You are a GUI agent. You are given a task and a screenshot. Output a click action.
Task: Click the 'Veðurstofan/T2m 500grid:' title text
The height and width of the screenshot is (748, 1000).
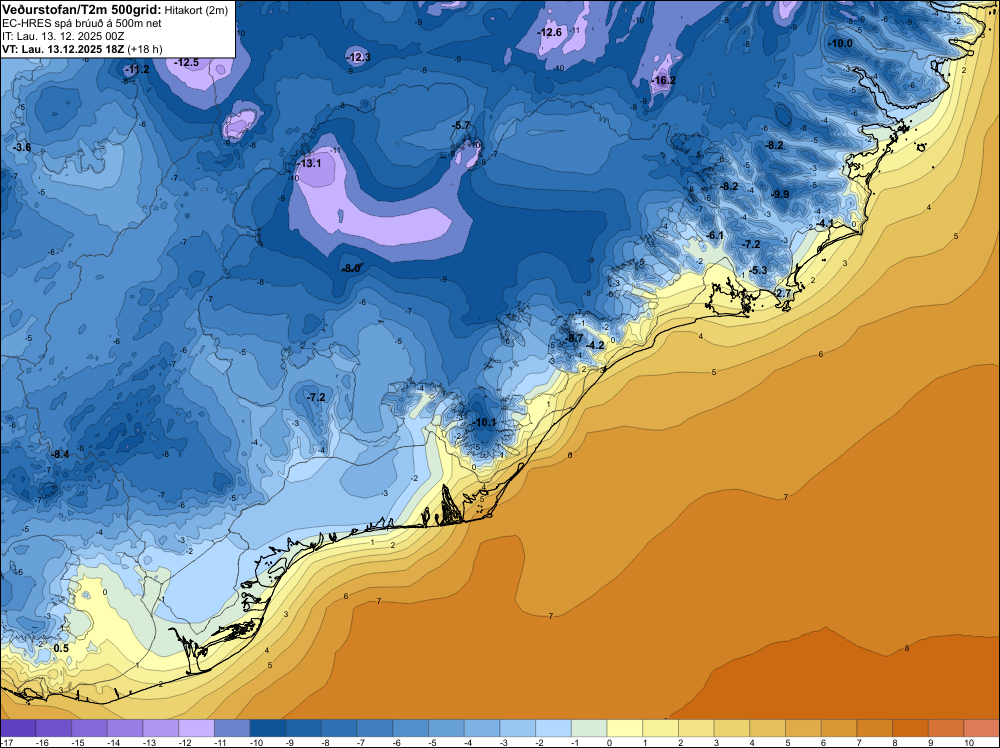[x=82, y=10]
